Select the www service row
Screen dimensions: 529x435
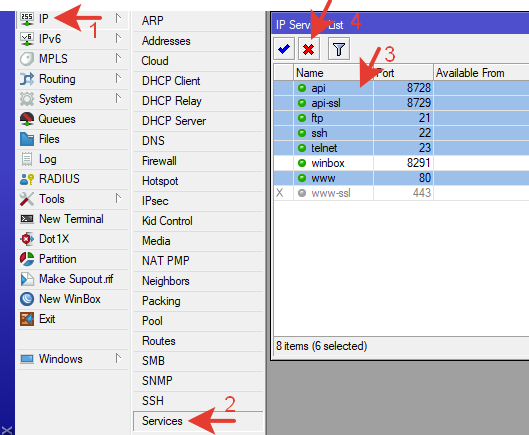(401, 178)
